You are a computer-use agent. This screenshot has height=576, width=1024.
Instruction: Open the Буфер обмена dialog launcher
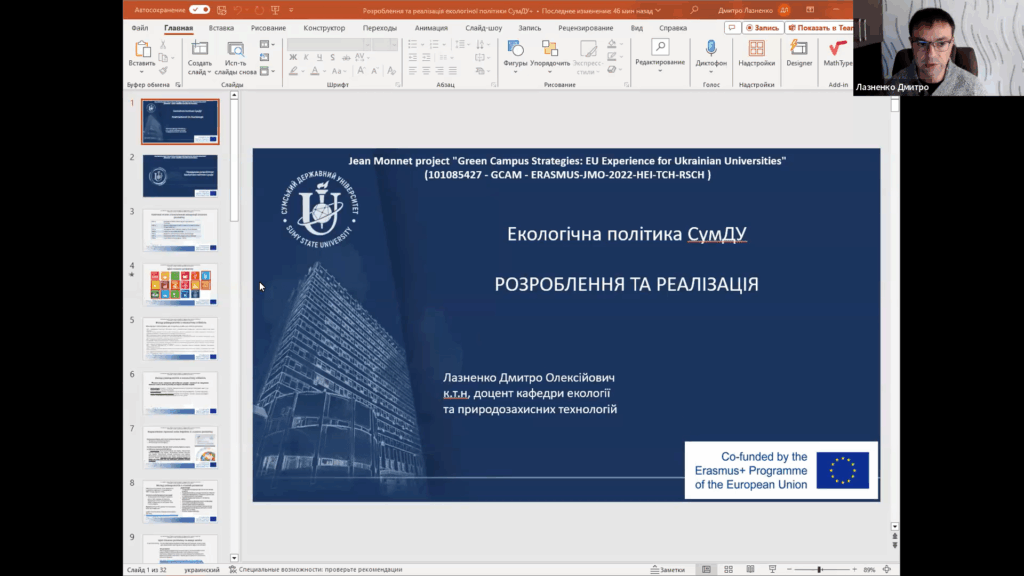[x=178, y=85]
